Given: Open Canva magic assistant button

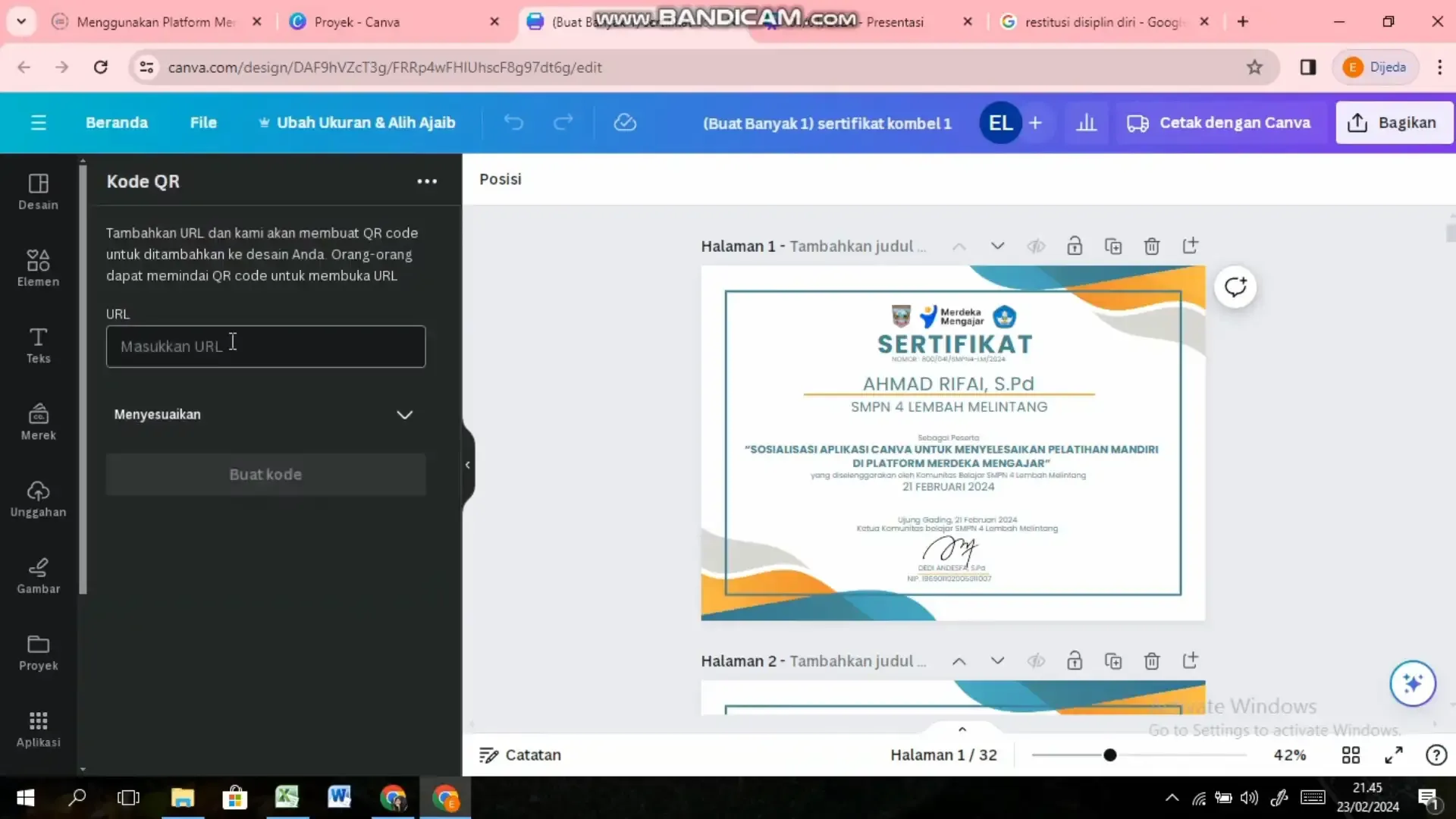Looking at the screenshot, I should tap(1413, 683).
